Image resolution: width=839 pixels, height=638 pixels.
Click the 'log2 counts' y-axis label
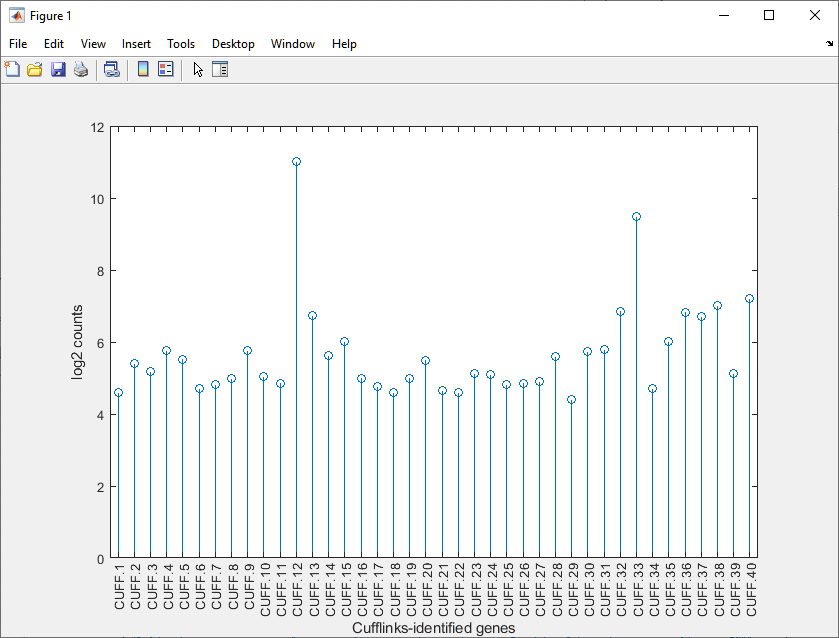coord(78,343)
